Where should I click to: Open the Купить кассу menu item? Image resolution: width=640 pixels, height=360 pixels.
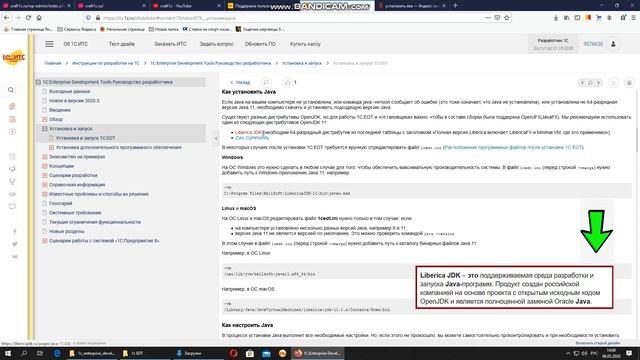(x=305, y=44)
